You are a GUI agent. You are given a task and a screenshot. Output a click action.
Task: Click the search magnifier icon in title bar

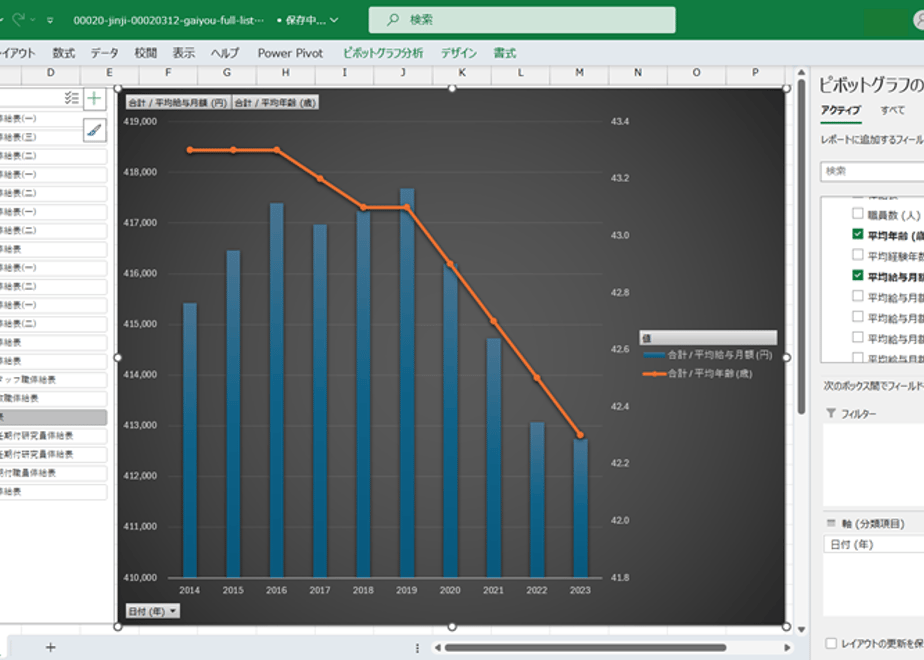[x=393, y=20]
